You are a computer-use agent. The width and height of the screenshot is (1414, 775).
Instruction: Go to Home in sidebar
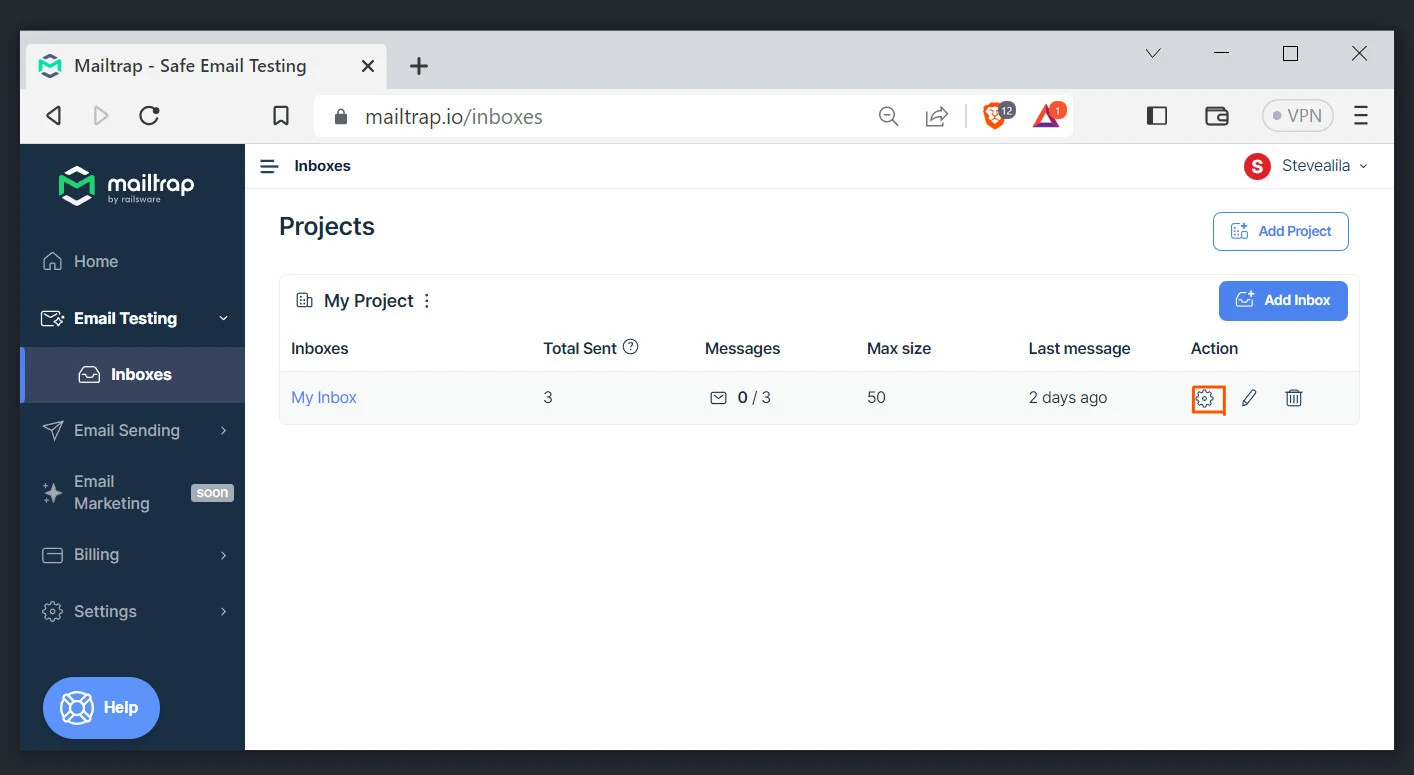point(95,261)
